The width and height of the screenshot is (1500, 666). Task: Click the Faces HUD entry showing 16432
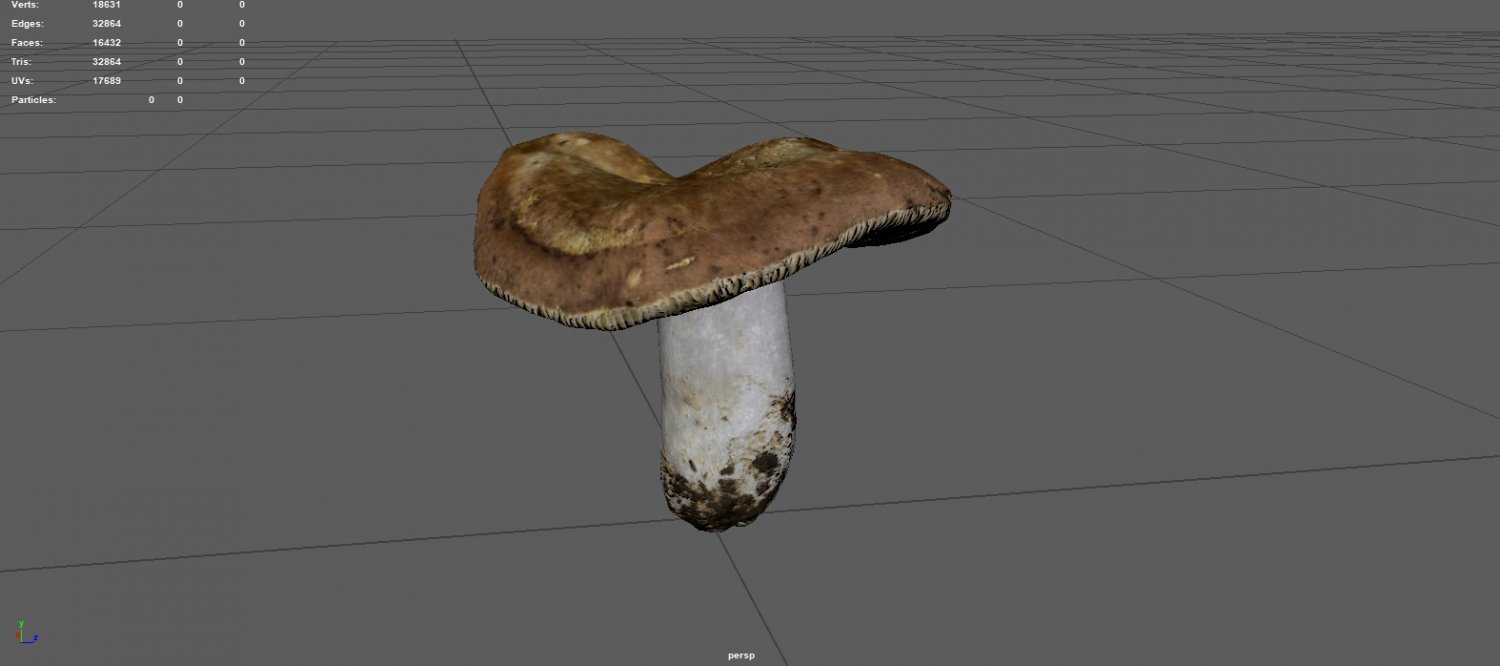(107, 42)
